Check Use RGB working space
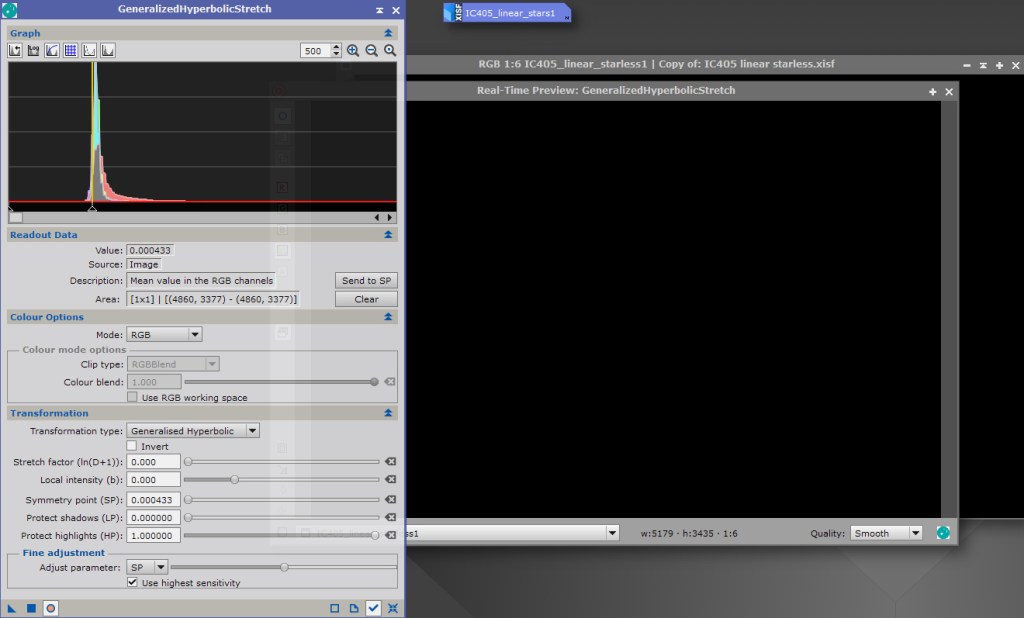This screenshot has height=618, width=1024. 133,398
